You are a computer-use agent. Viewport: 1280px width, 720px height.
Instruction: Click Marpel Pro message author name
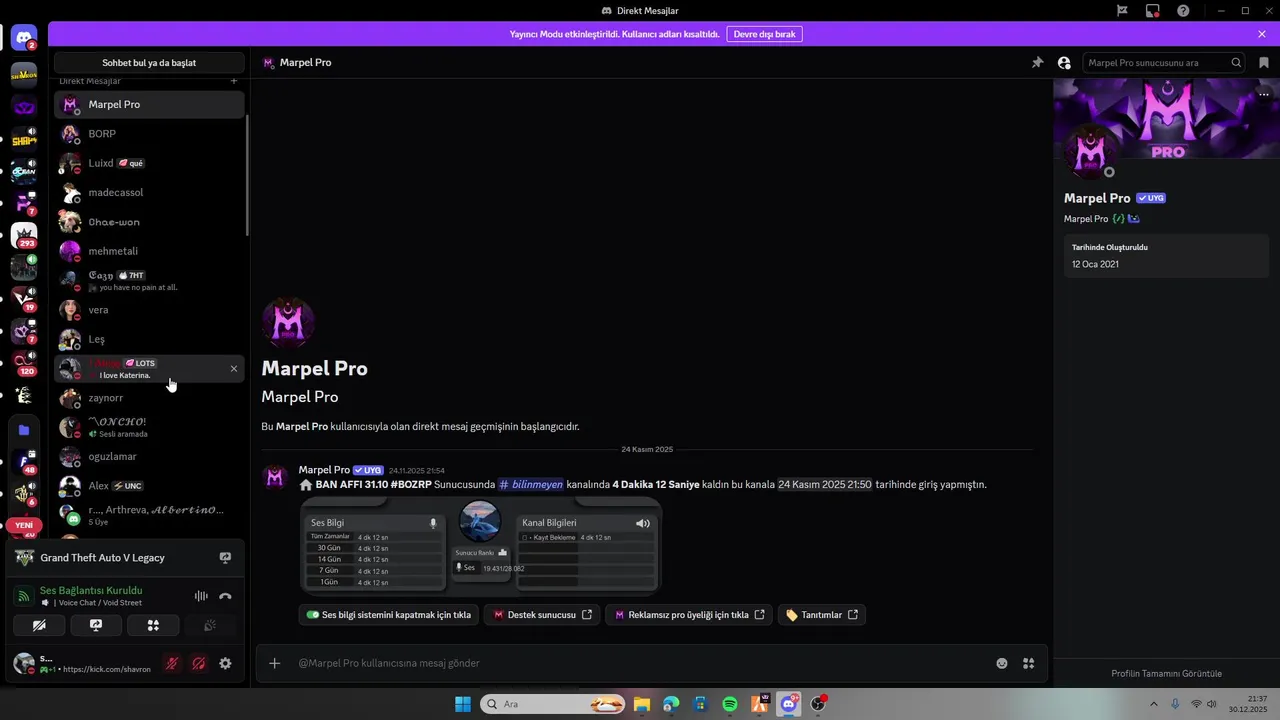324,470
